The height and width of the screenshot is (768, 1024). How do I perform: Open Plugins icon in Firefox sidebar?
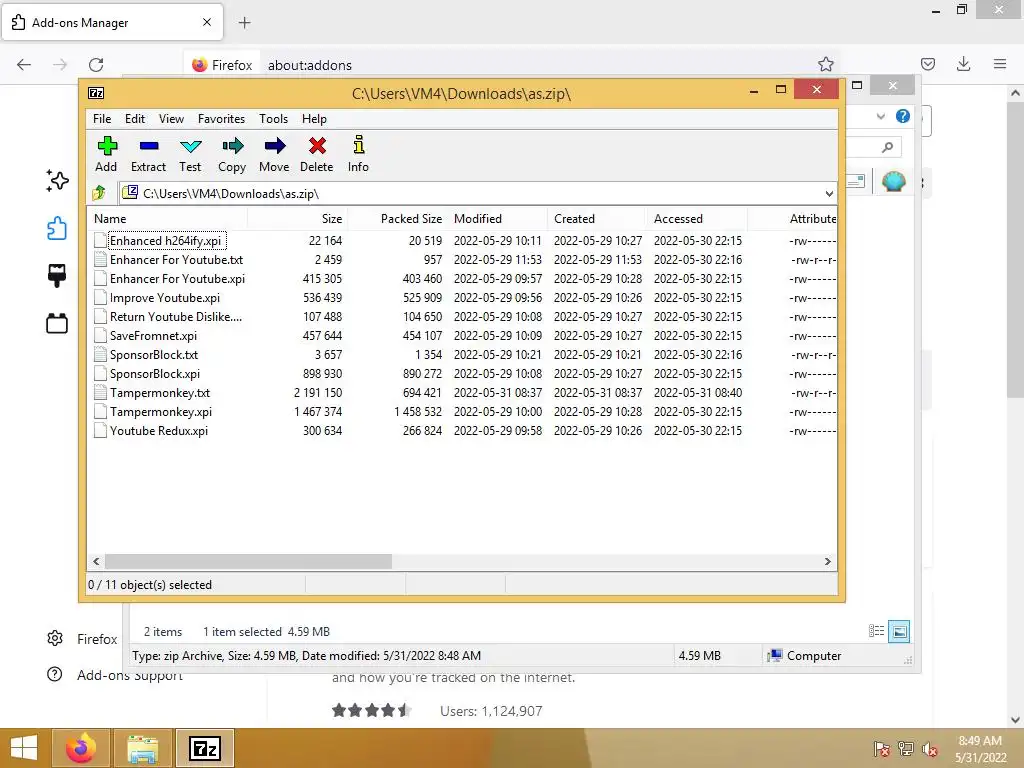pyautogui.click(x=57, y=323)
